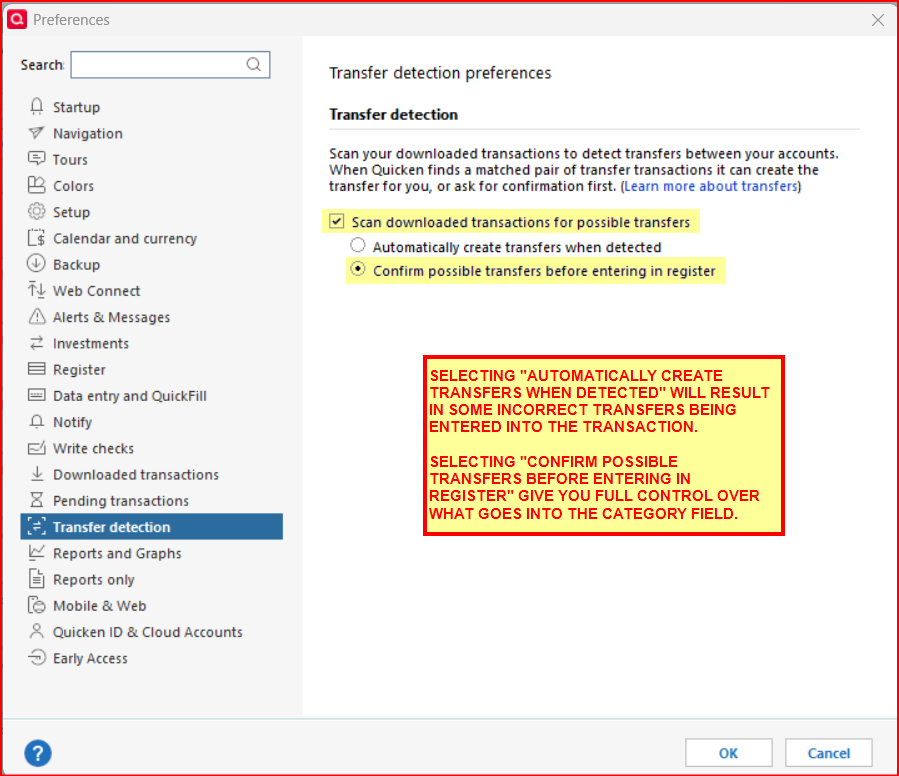Screen dimensions: 899x776
Task: Toggle Scan downloaded transactions checkbox
Action: click(x=337, y=221)
